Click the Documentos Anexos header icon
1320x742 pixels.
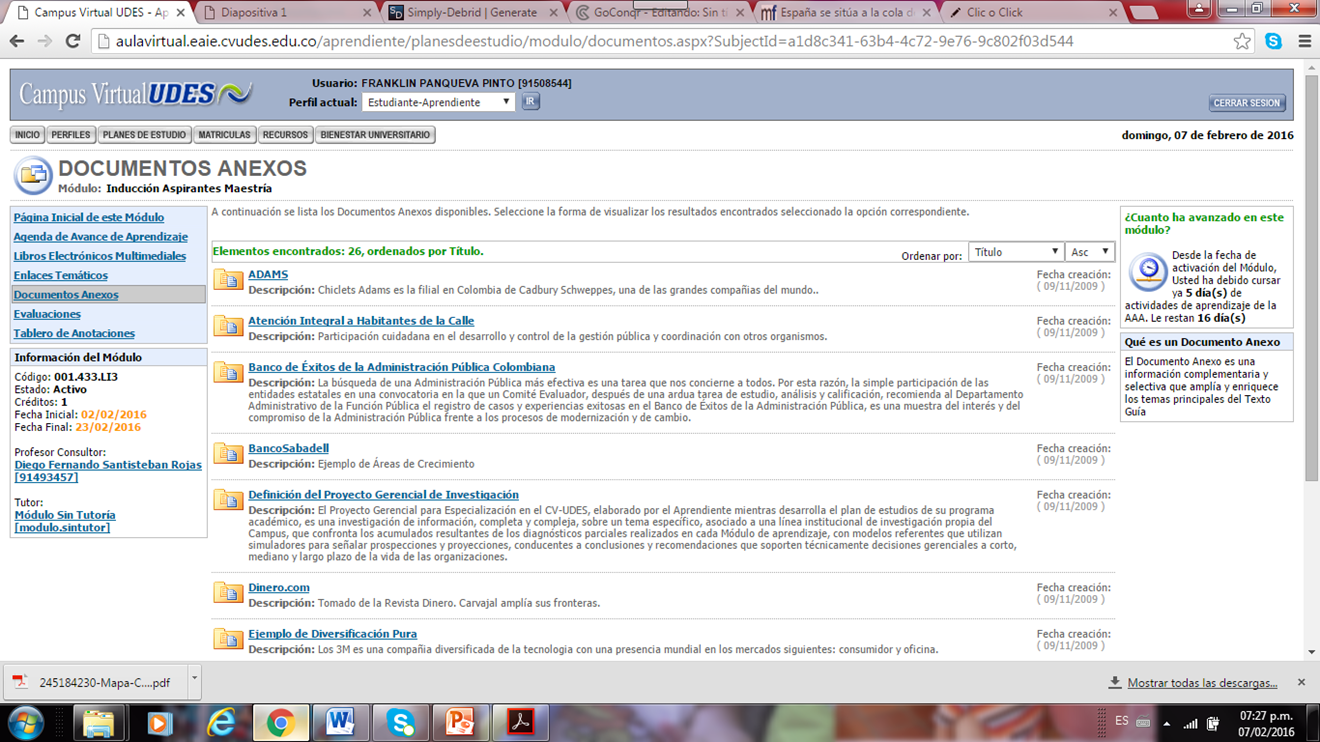click(x=33, y=176)
